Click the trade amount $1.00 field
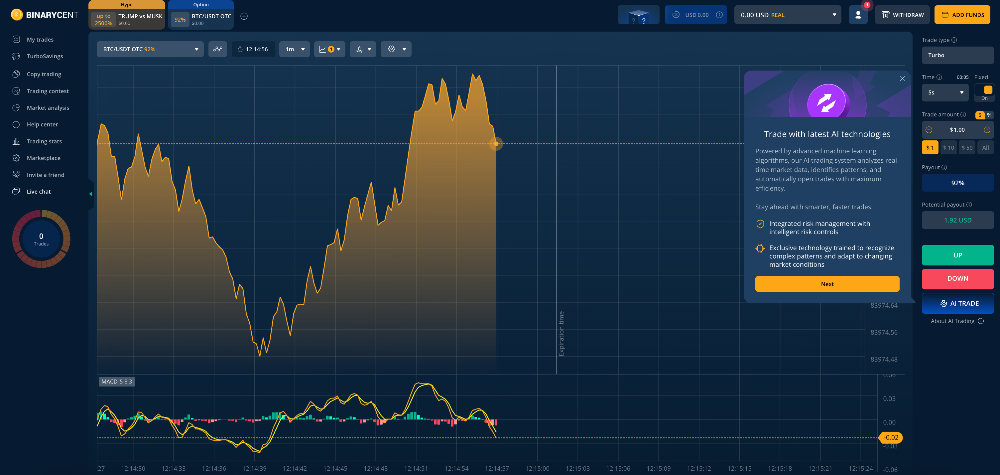 click(x=957, y=129)
